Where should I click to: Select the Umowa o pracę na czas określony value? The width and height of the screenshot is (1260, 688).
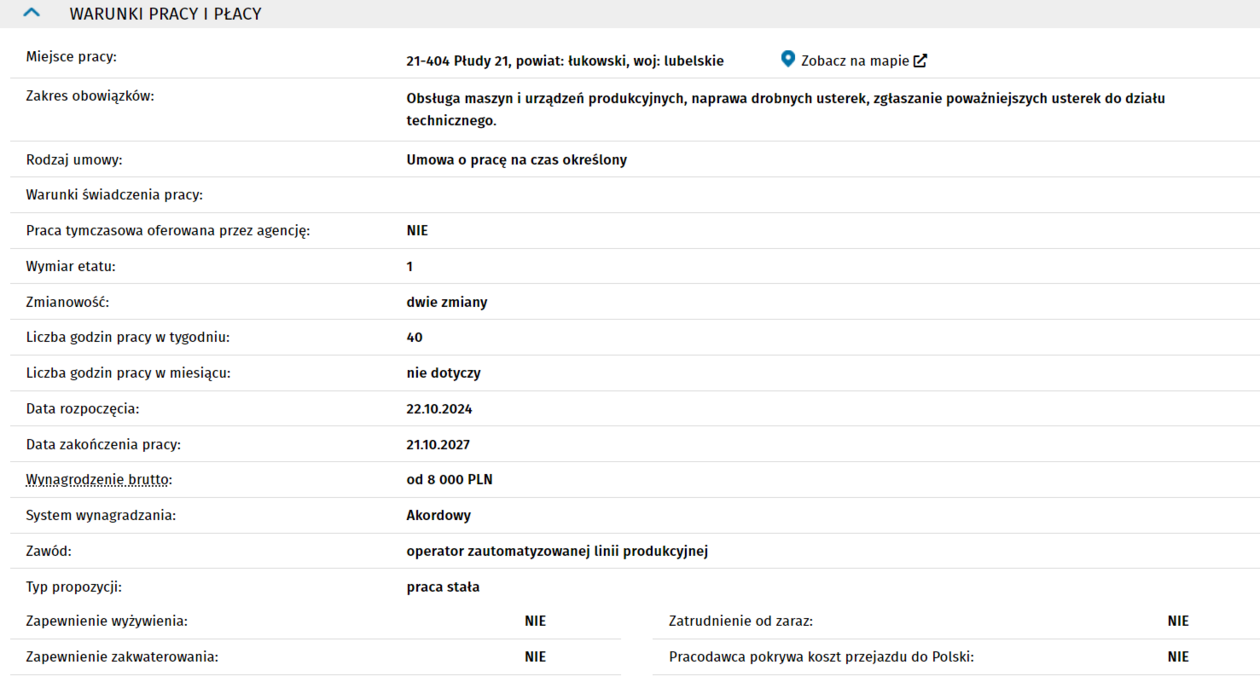tap(516, 160)
